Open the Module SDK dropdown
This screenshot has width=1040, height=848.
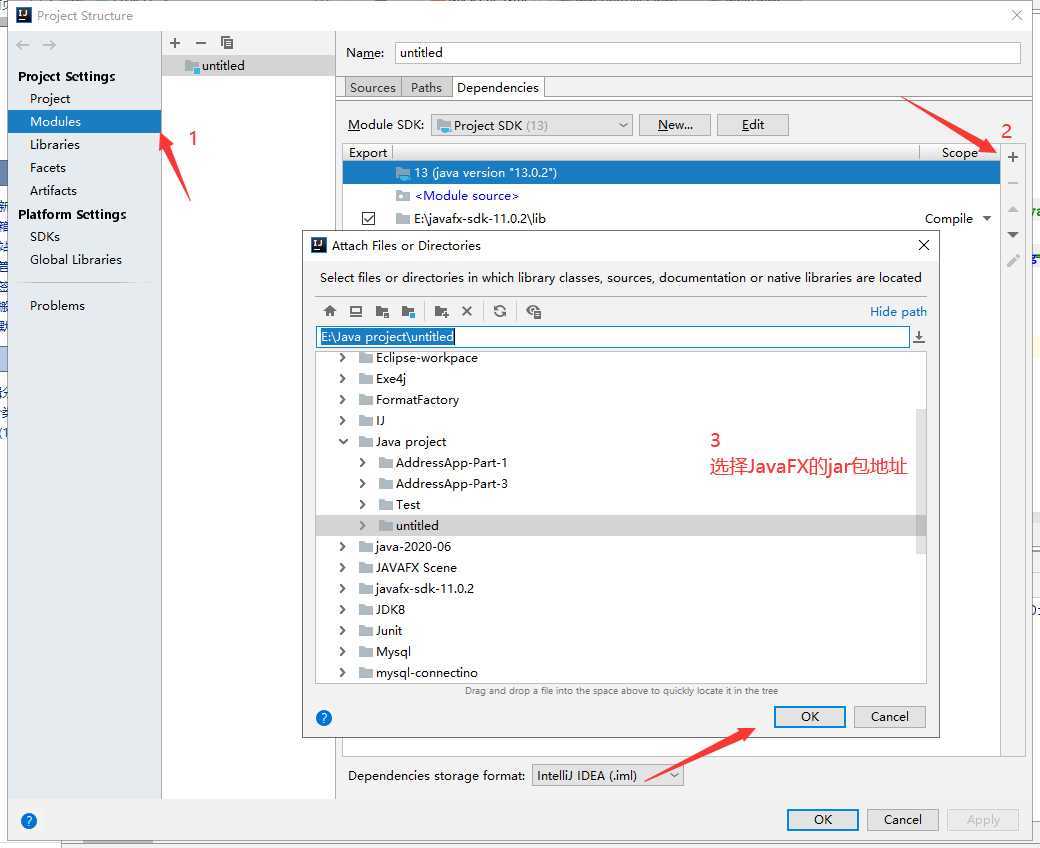pyautogui.click(x=532, y=125)
